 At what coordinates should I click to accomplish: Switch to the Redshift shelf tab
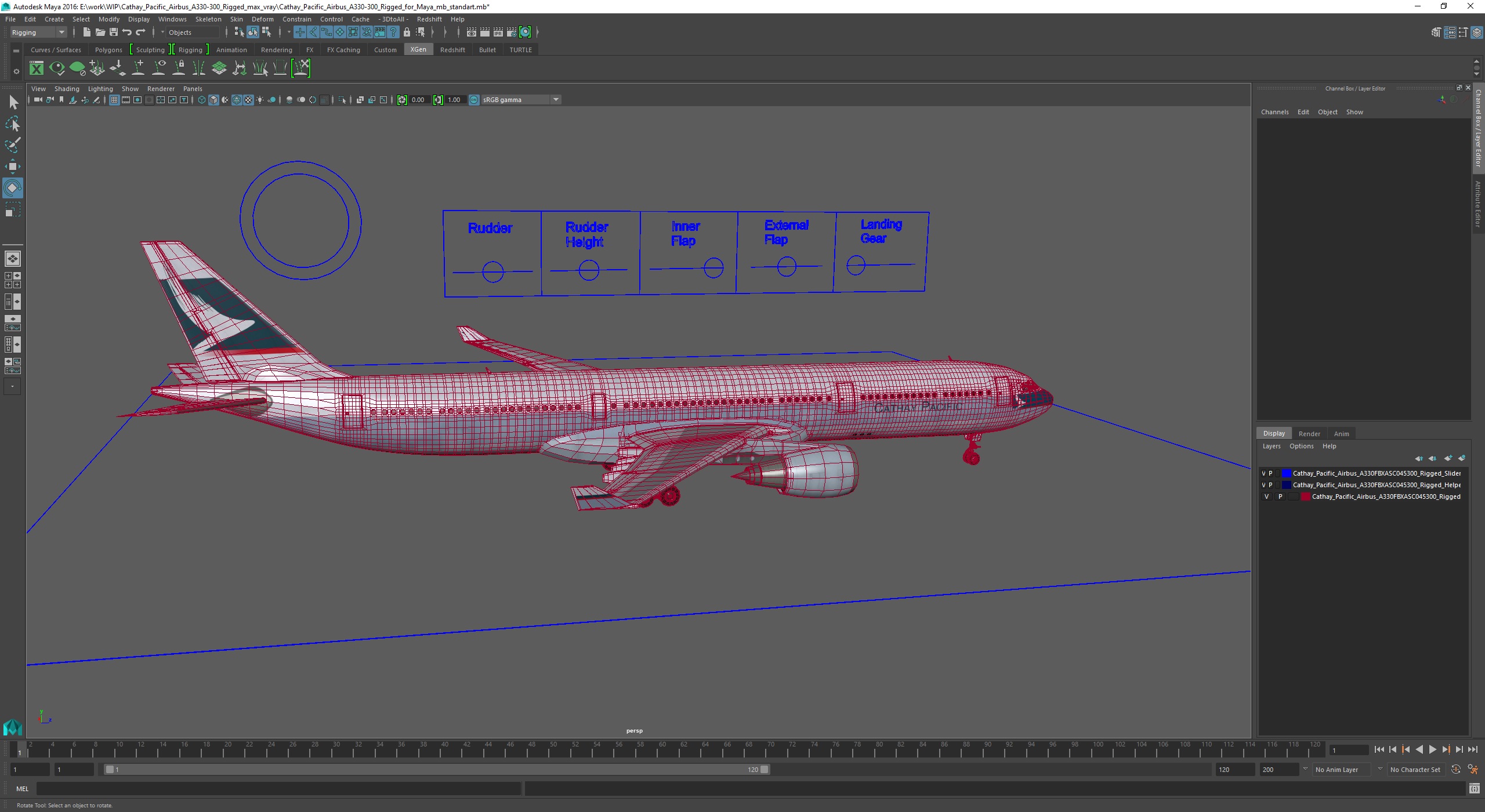452,50
